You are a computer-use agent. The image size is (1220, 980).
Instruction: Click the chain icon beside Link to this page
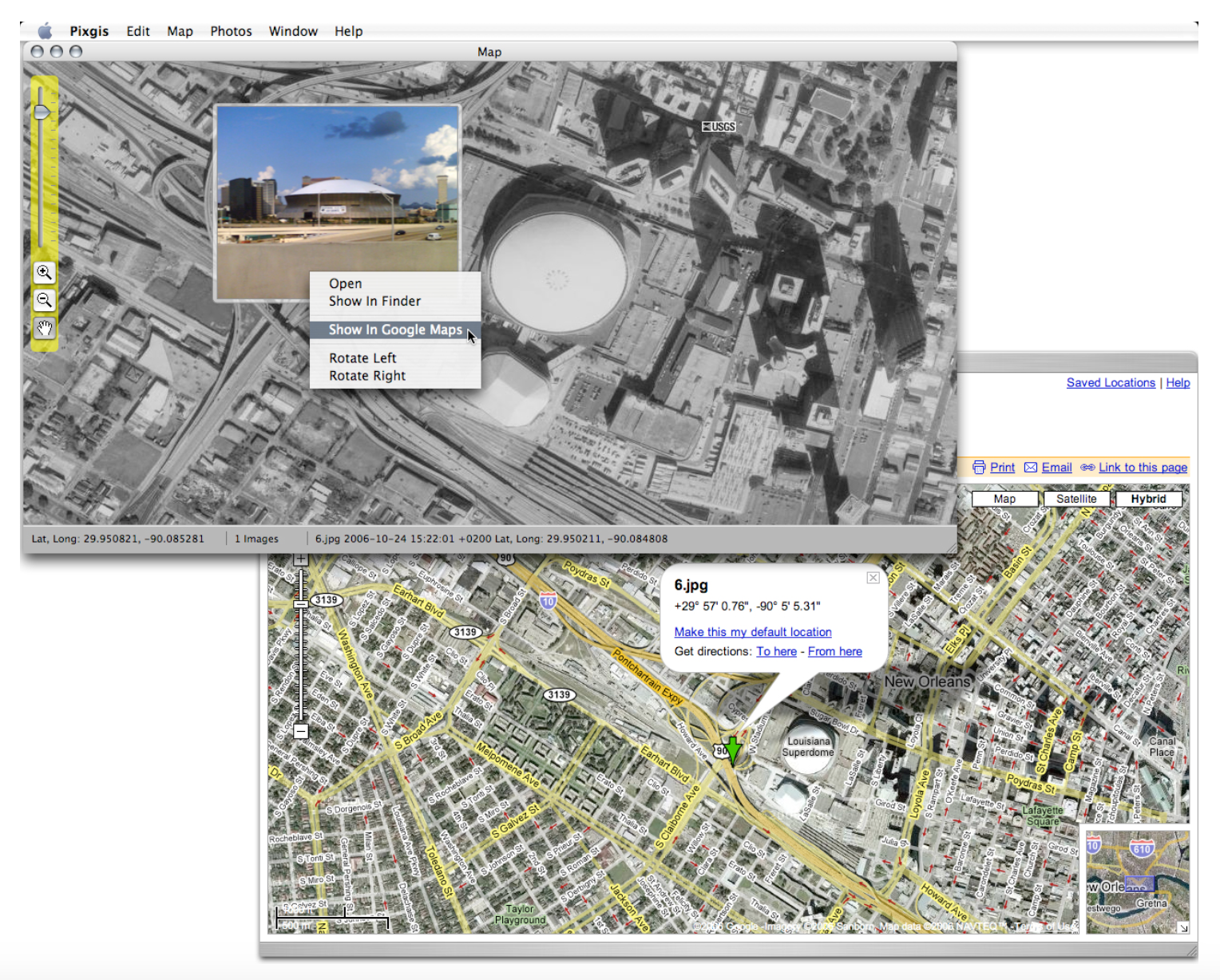[1087, 468]
